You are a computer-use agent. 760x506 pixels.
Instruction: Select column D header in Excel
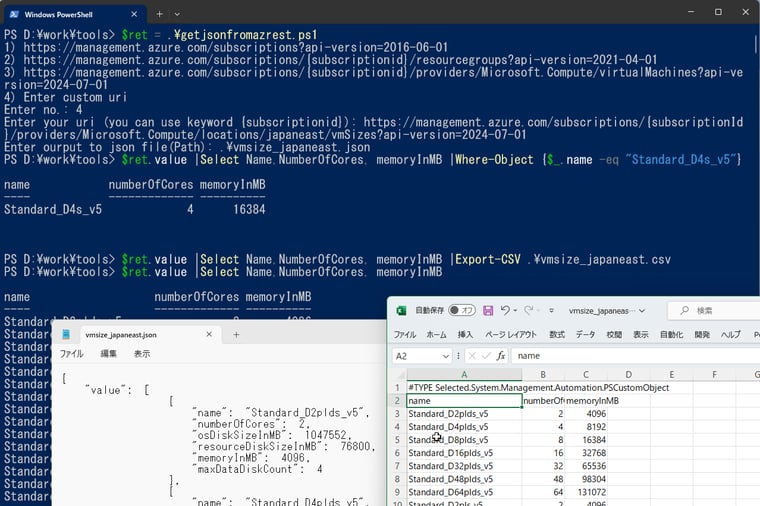pyautogui.click(x=629, y=375)
